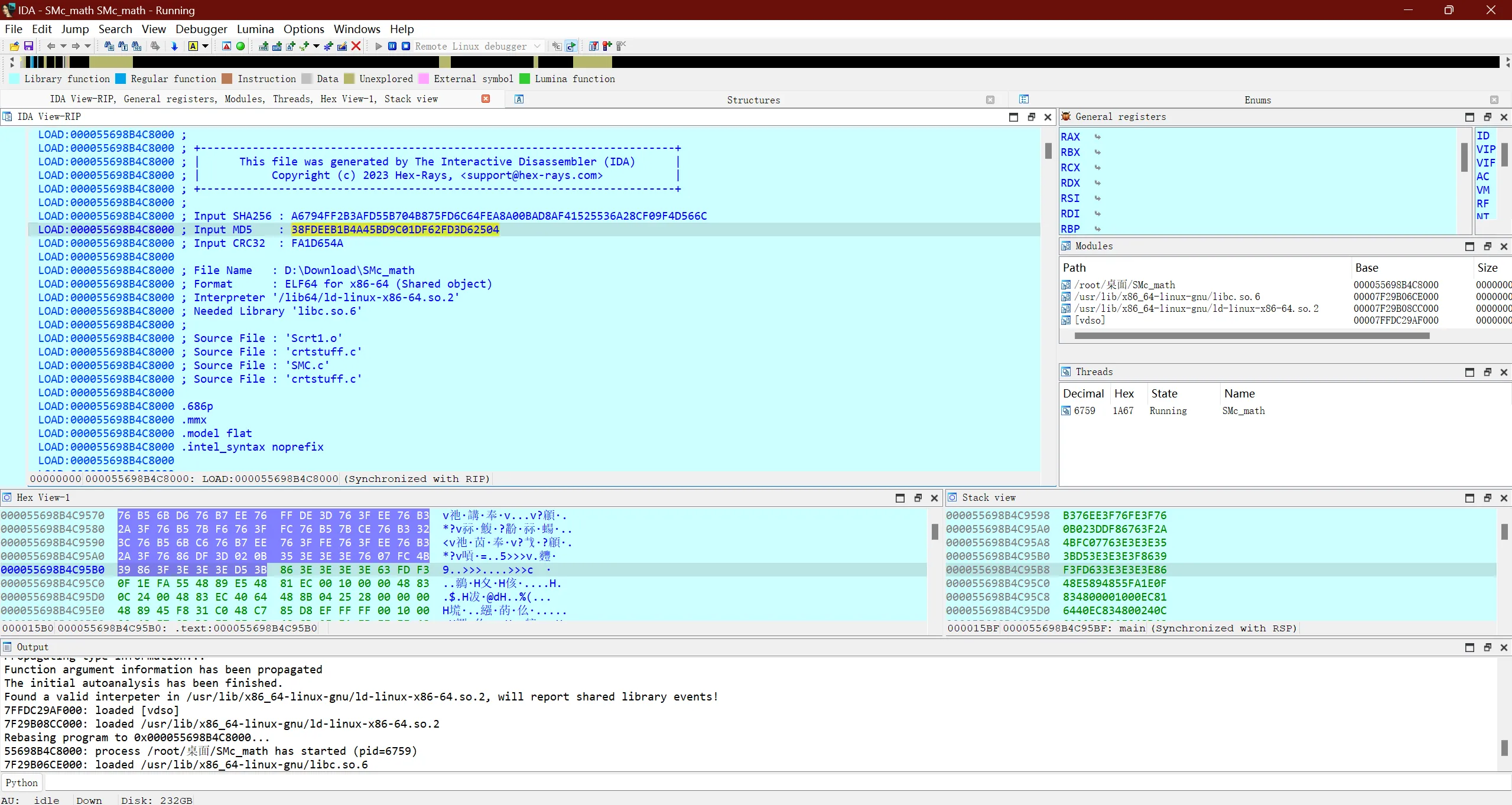Screen dimensions: 1512x805
Task: Click the green circle toolbar icon
Action: (240, 46)
